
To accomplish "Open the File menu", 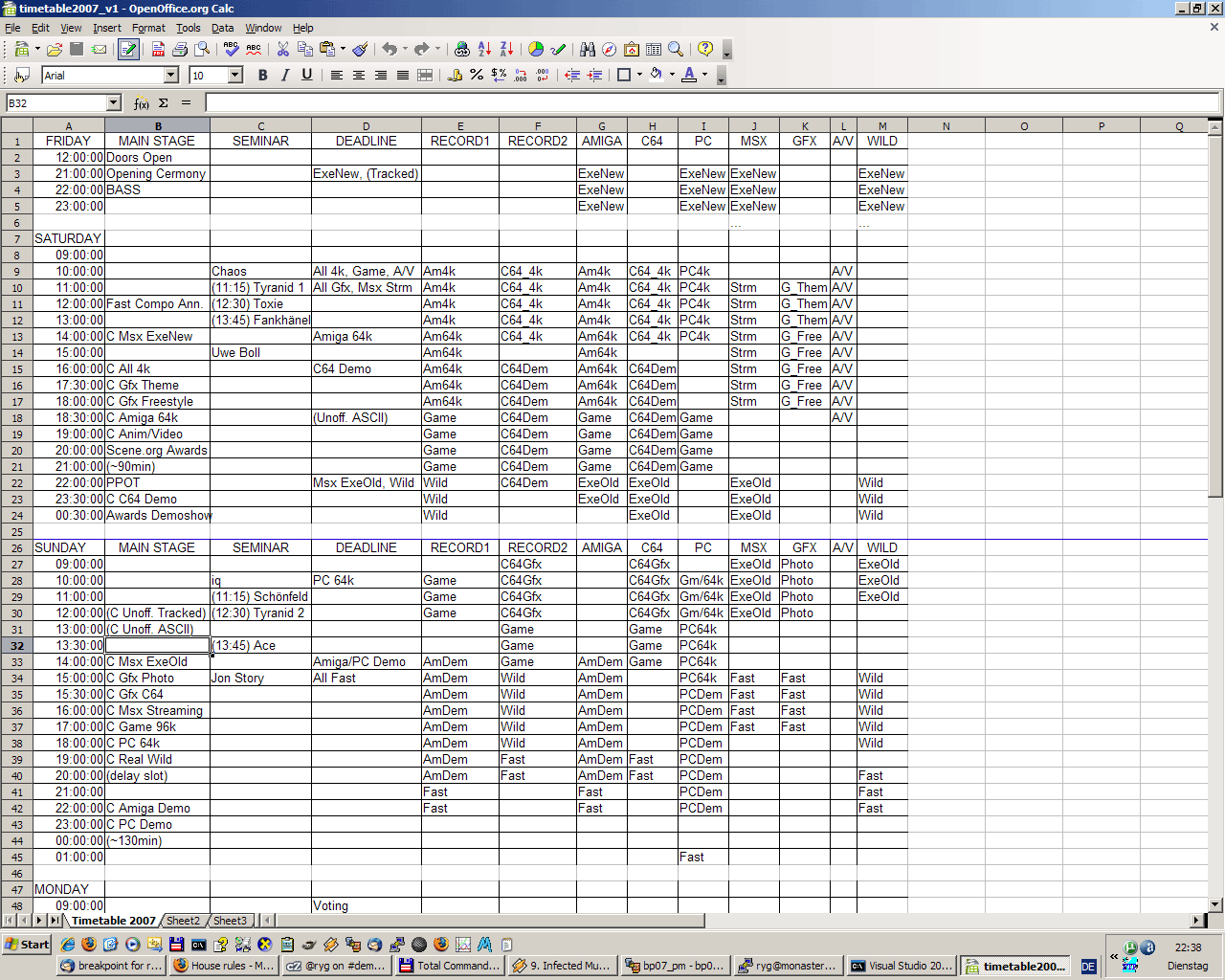I will (x=12, y=28).
